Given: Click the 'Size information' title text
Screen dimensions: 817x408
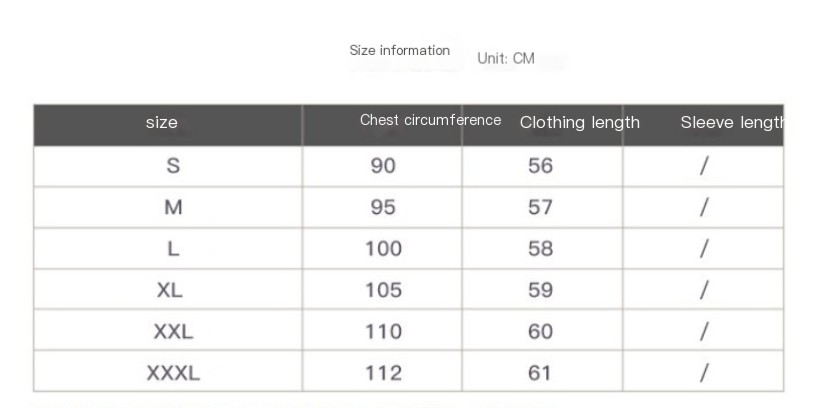Looking at the screenshot, I should (x=400, y=51).
